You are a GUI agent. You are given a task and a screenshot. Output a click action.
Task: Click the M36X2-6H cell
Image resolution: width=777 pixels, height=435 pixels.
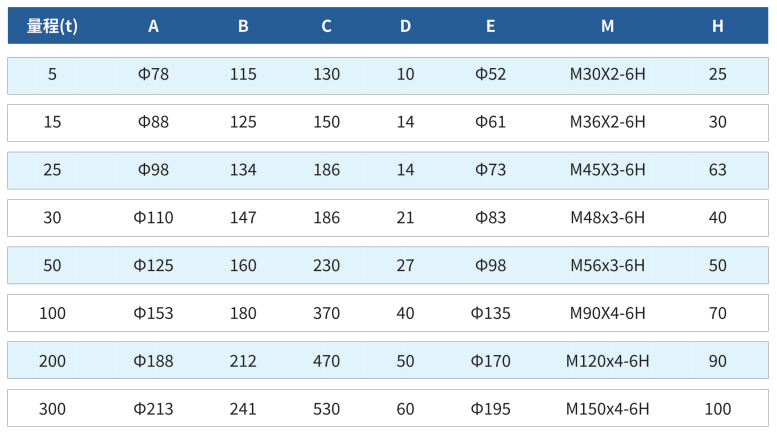[x=608, y=122]
